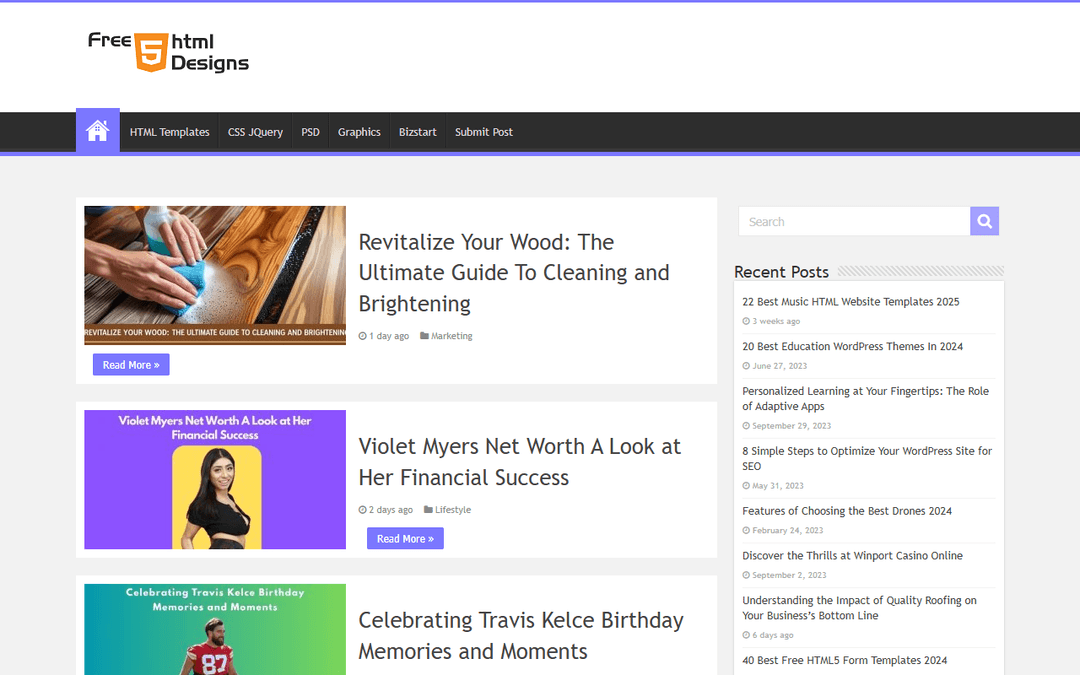Open the Bizstart menu item
Image resolution: width=1080 pixels, height=675 pixels.
coord(417,132)
